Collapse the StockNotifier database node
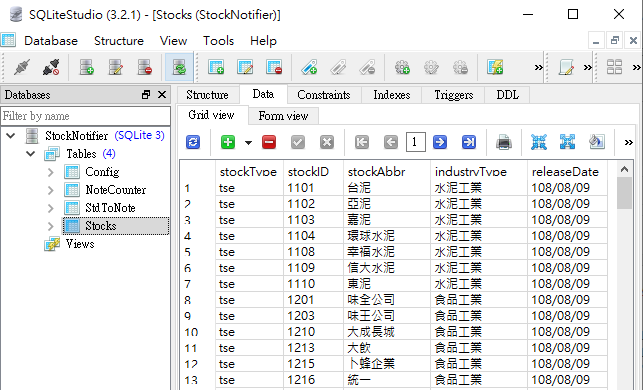The image size is (643, 390). pos(11,135)
